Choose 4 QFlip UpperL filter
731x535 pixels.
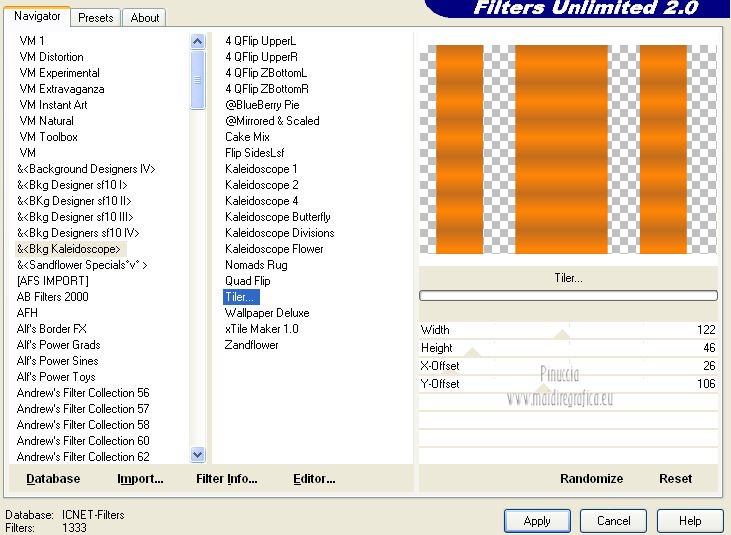[x=261, y=41]
